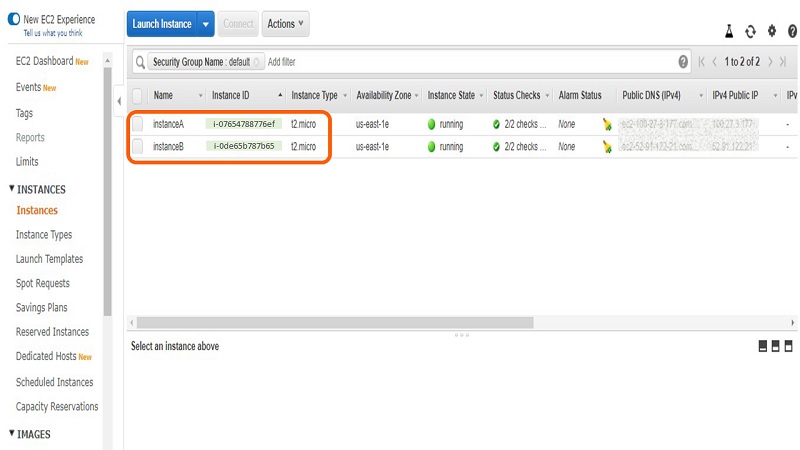This screenshot has height=450, width=800.
Task: Remove the Security Group Name filter tag
Action: [x=258, y=62]
